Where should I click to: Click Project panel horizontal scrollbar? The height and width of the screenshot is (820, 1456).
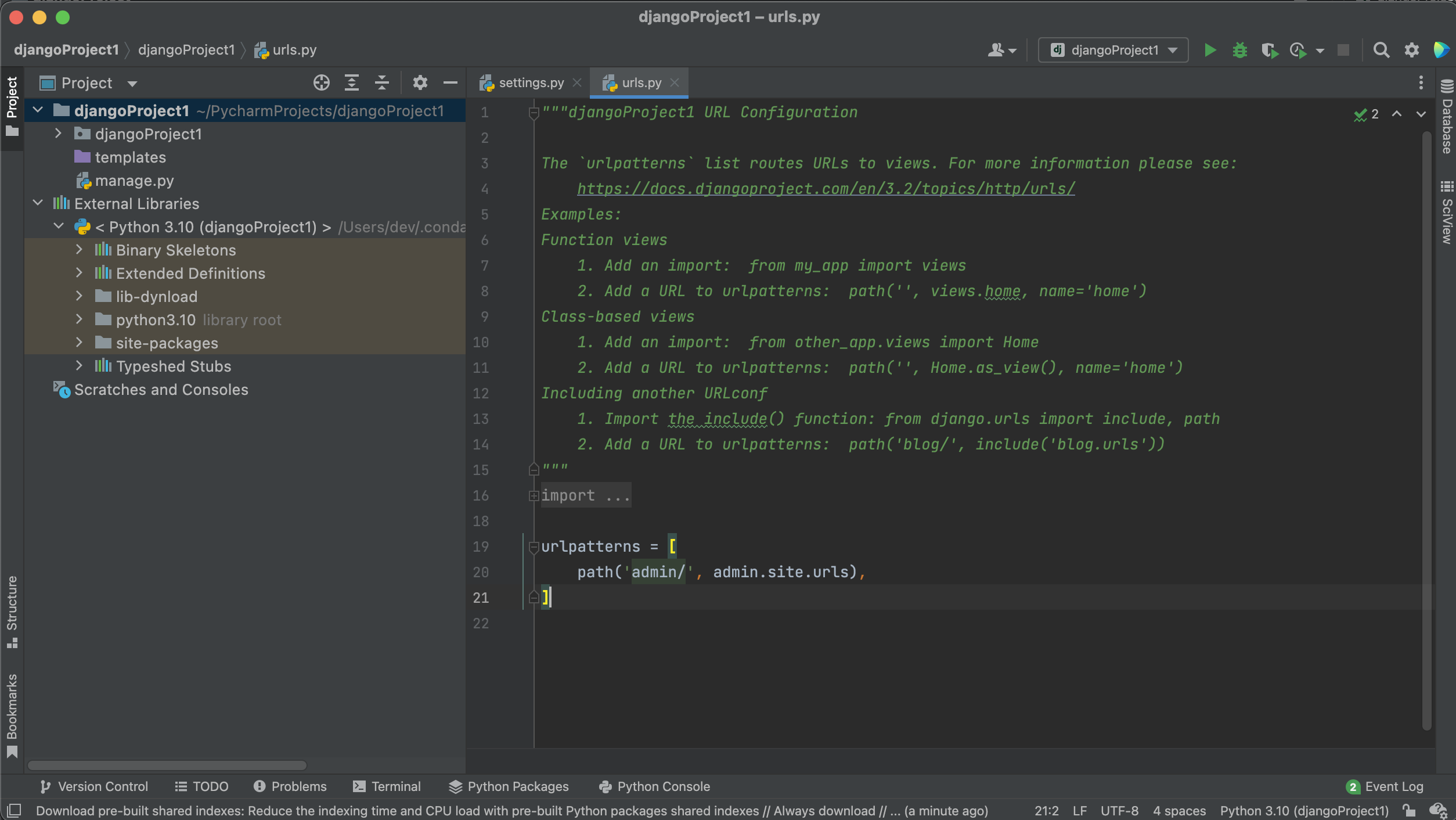tap(167, 765)
